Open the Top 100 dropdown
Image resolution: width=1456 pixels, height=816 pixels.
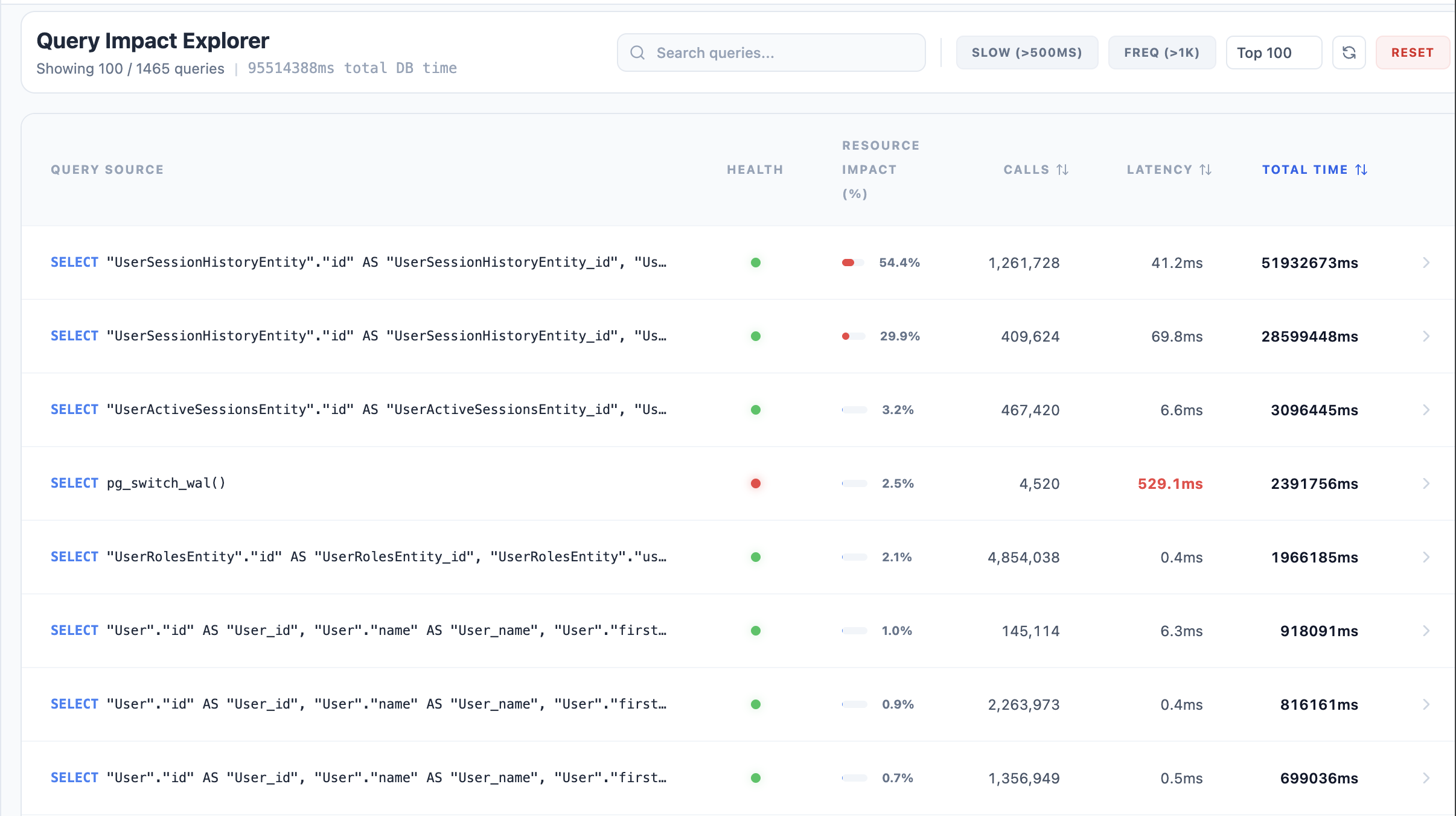point(1273,53)
